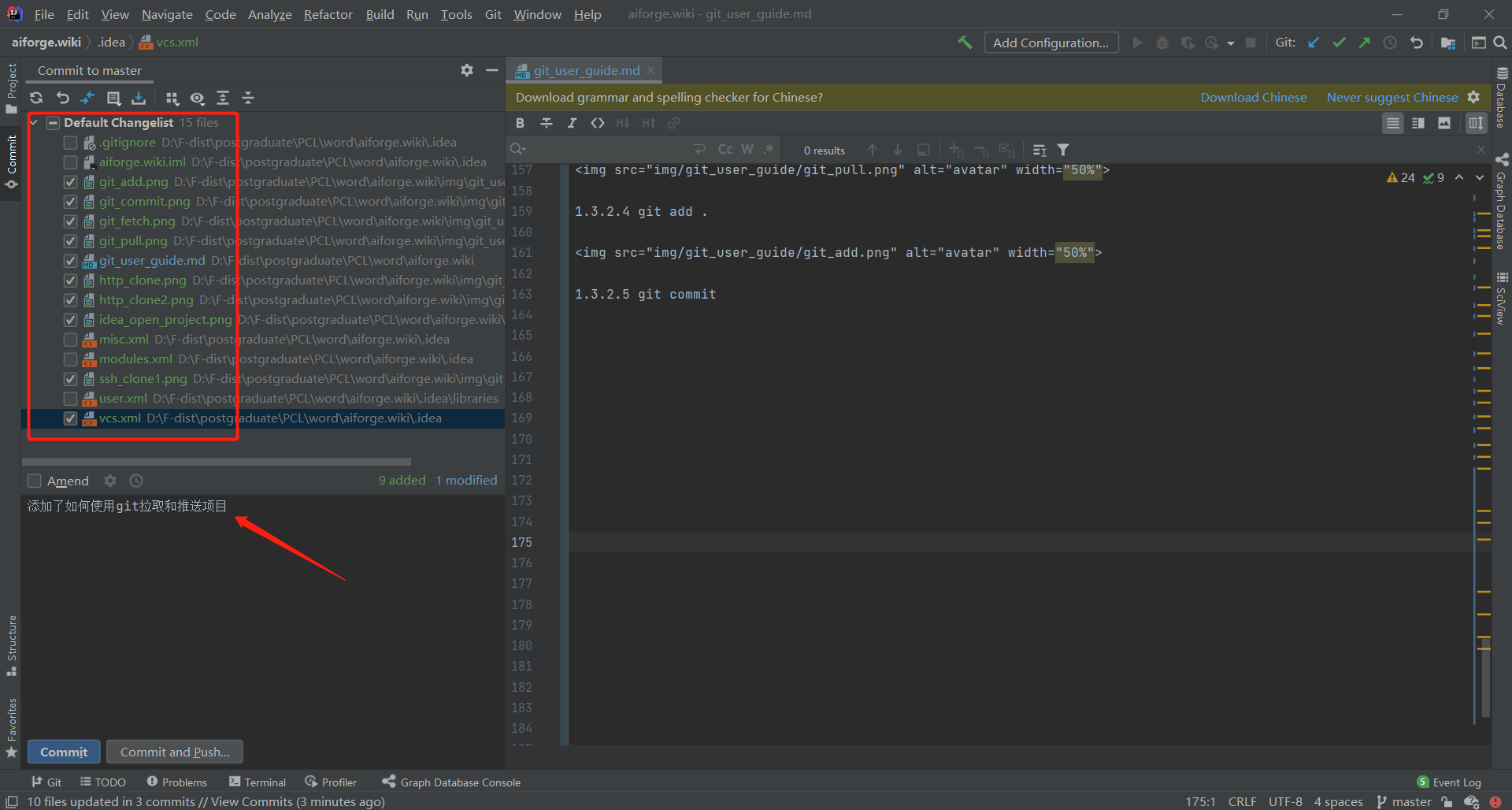Screen dimensions: 1512x810
Task: Open the 4 spaces indent selector
Action: pos(1338,801)
